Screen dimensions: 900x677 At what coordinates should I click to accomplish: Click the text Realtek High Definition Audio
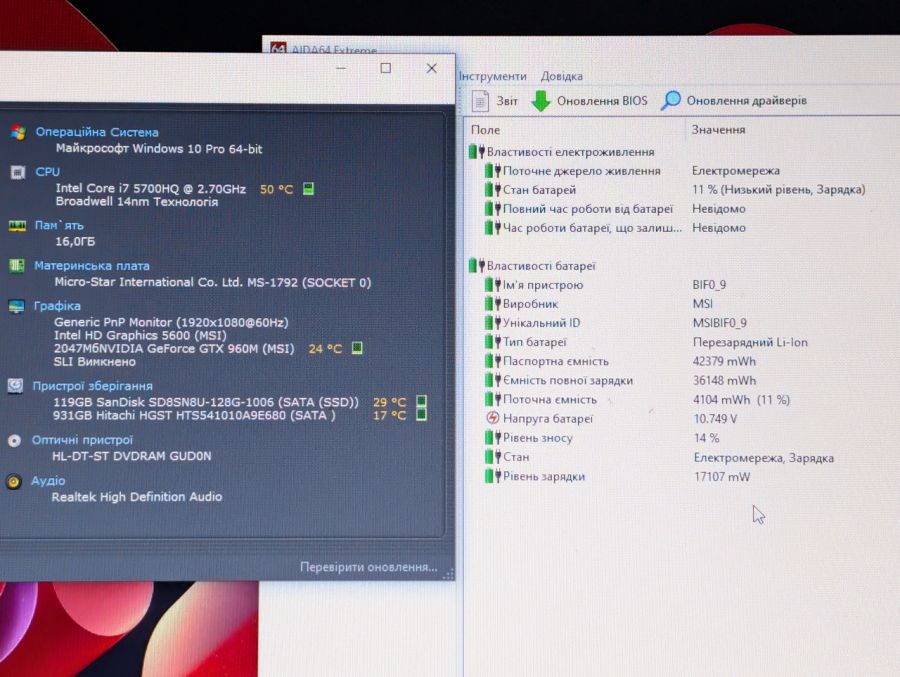137,497
